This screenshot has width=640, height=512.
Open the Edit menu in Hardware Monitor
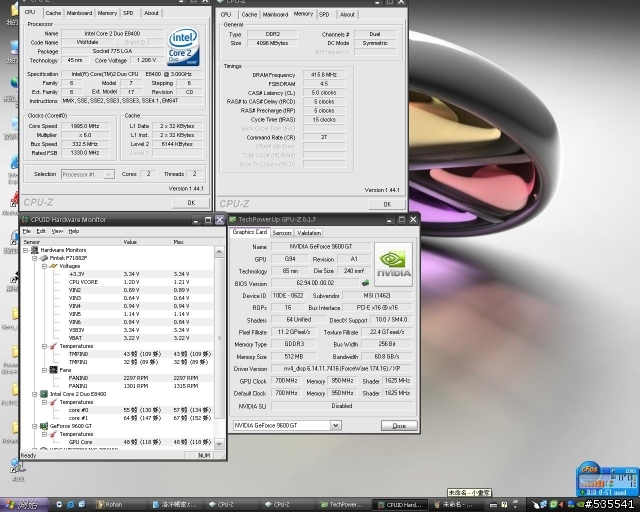tap(41, 231)
